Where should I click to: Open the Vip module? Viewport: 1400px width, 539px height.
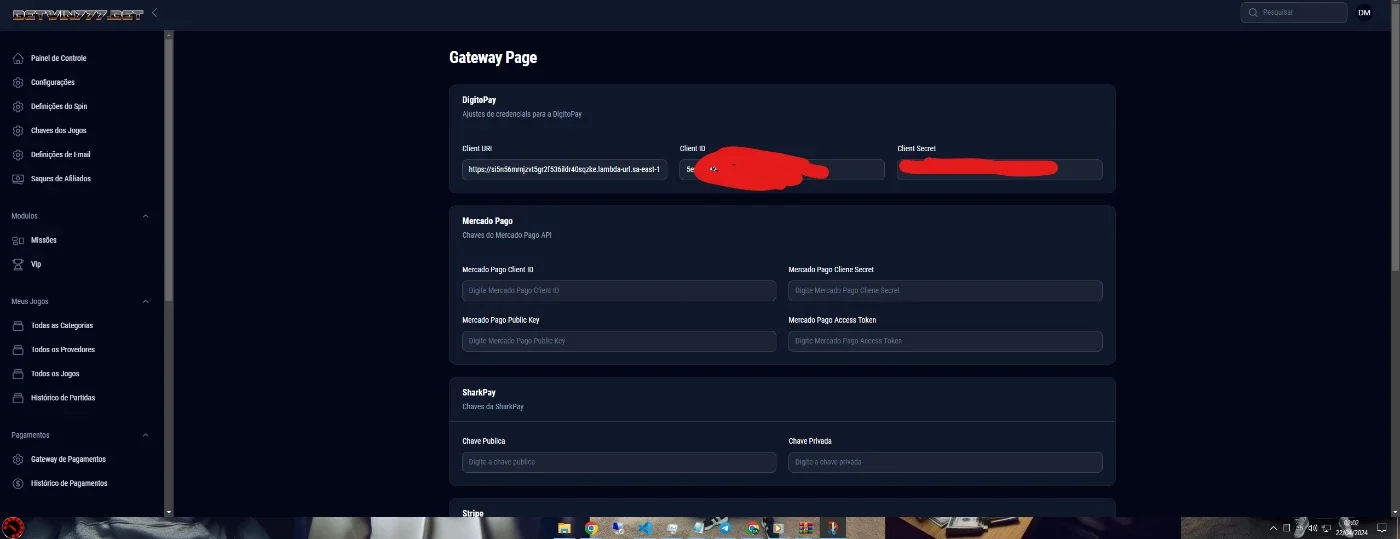point(36,264)
